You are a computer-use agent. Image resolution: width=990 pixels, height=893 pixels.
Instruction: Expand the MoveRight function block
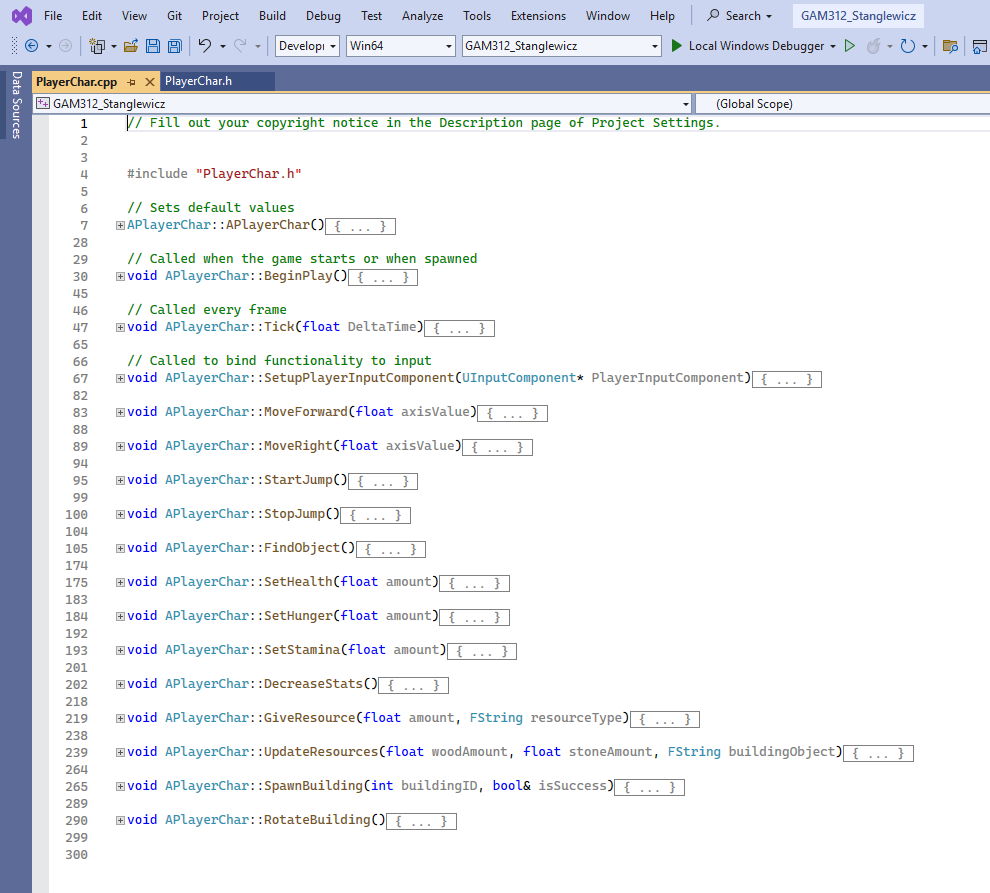tap(120, 447)
